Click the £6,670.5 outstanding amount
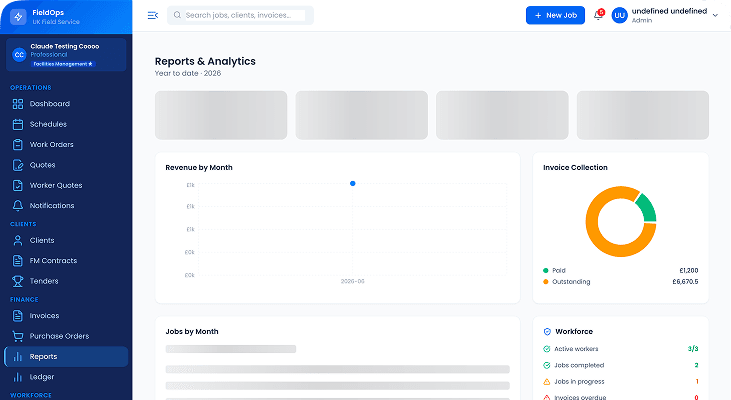 point(685,282)
